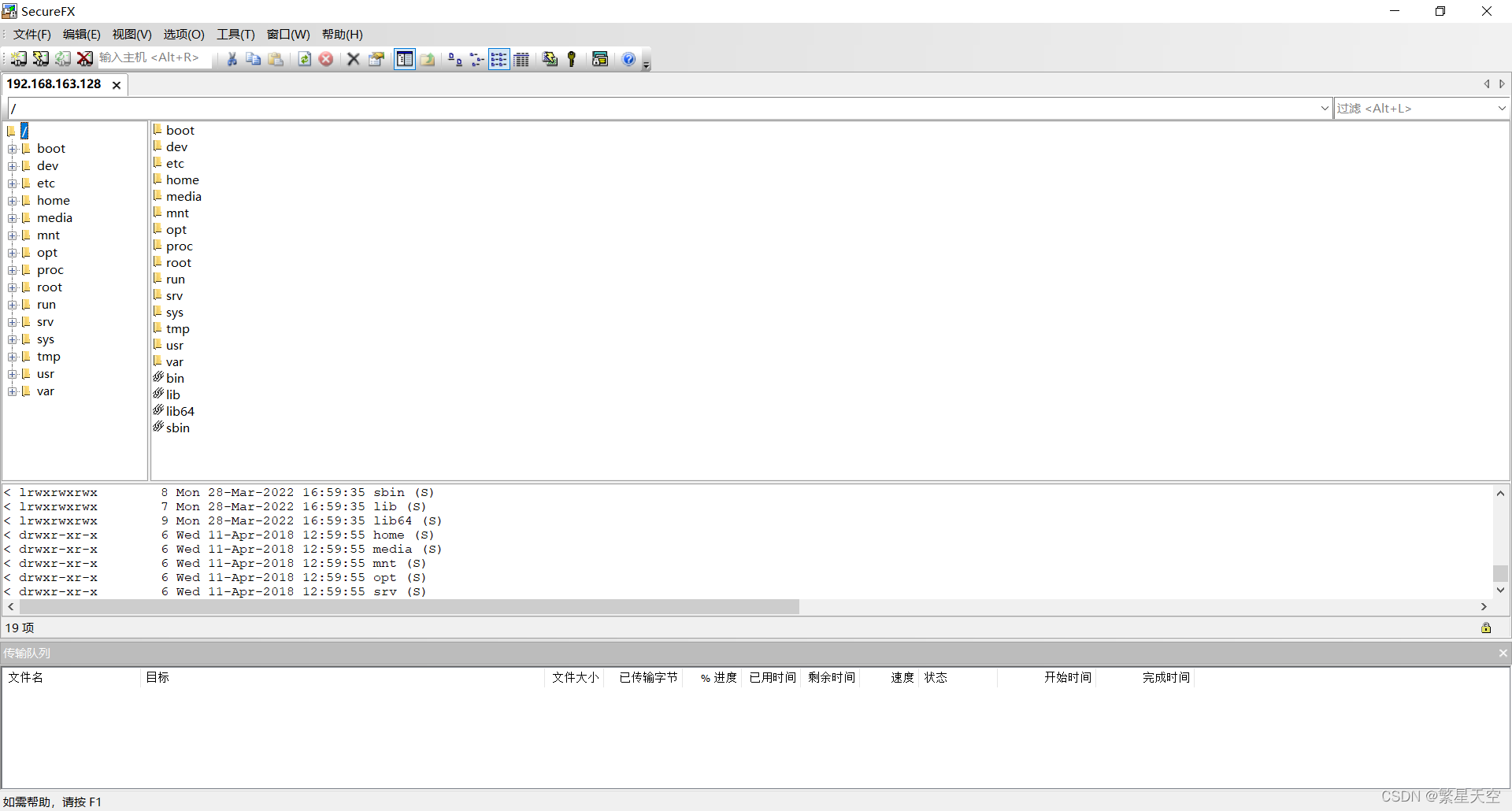Expand the etc folder in tree
1512x811 pixels.
13,183
